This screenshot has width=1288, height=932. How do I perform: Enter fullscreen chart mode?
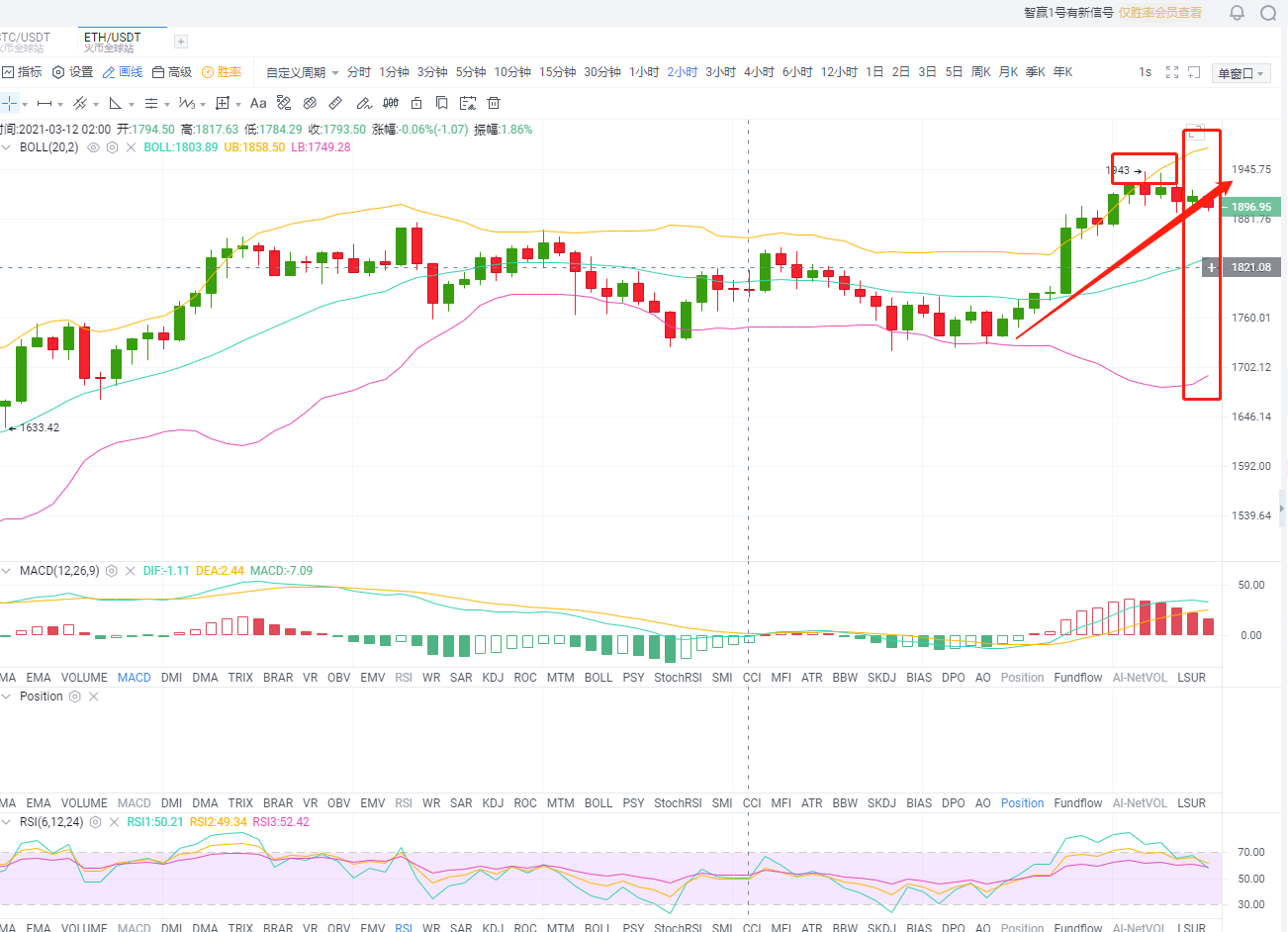pos(1172,72)
